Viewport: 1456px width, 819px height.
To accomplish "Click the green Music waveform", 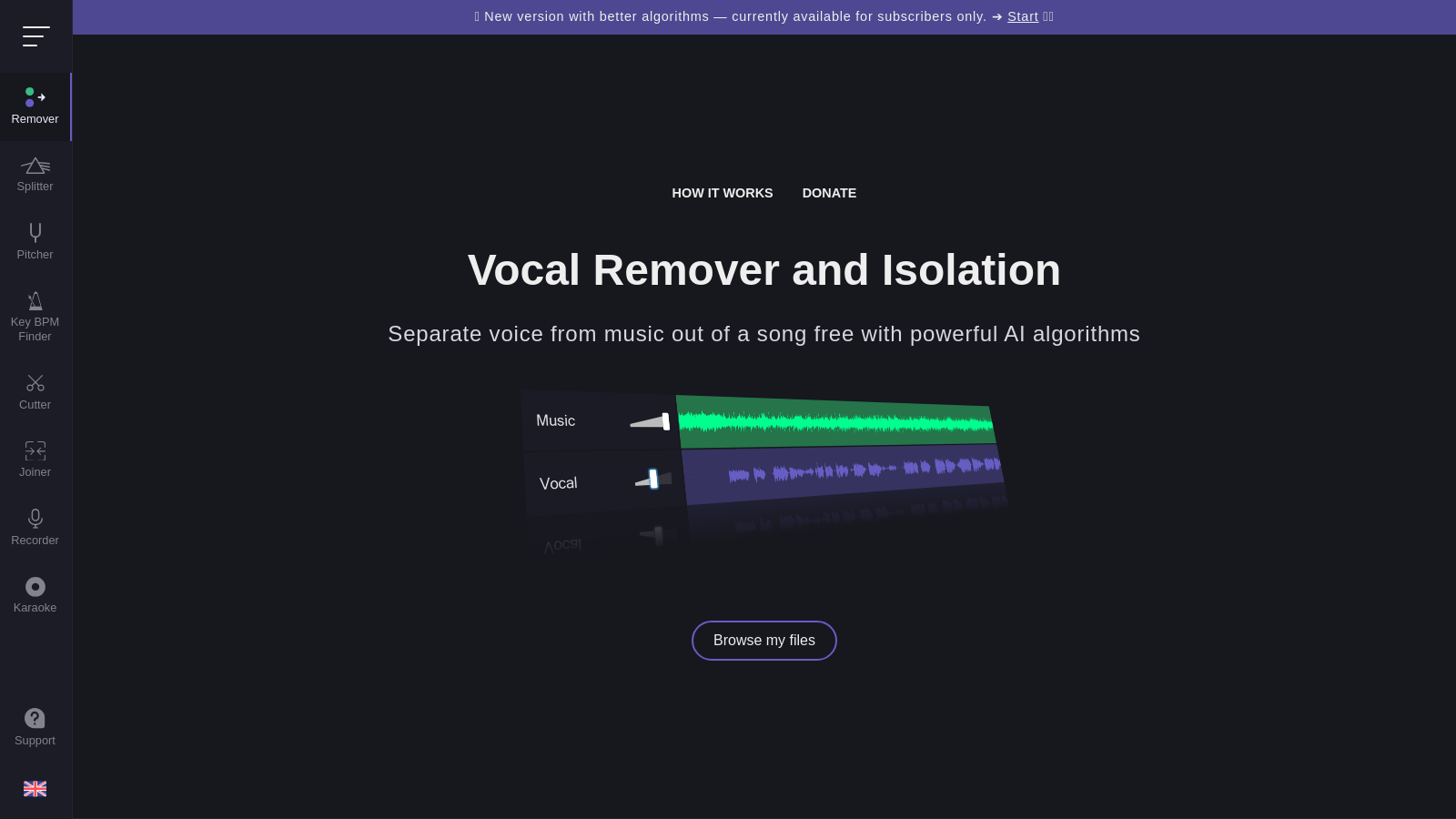I will [x=833, y=421].
